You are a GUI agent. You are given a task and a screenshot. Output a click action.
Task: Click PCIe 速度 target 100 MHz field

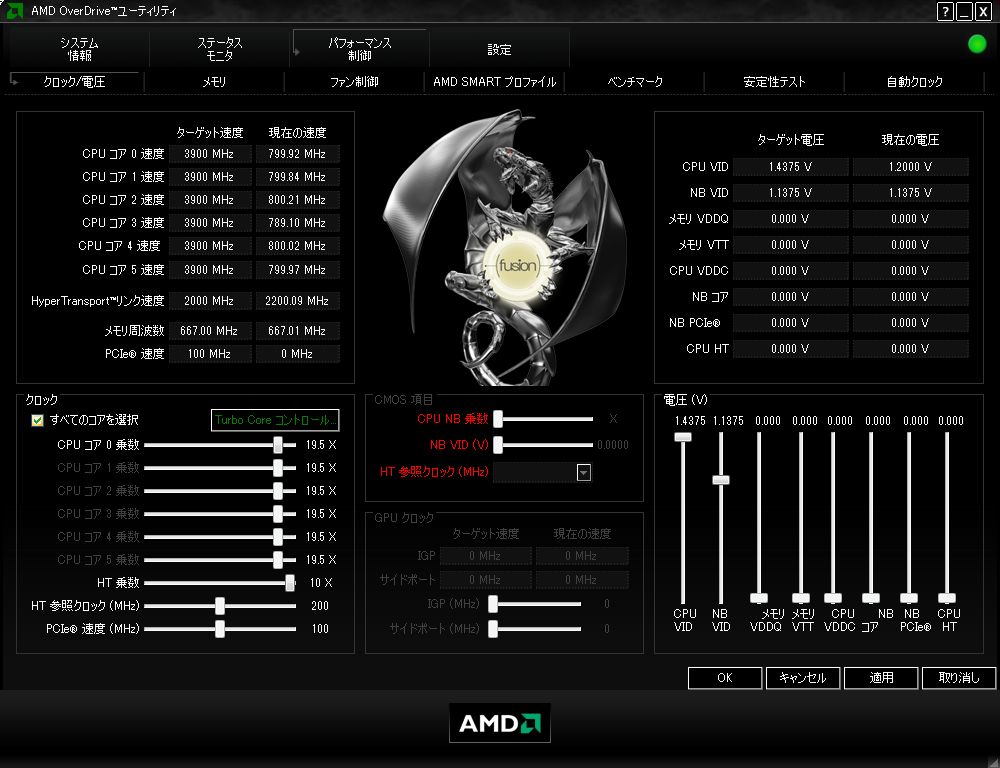210,353
